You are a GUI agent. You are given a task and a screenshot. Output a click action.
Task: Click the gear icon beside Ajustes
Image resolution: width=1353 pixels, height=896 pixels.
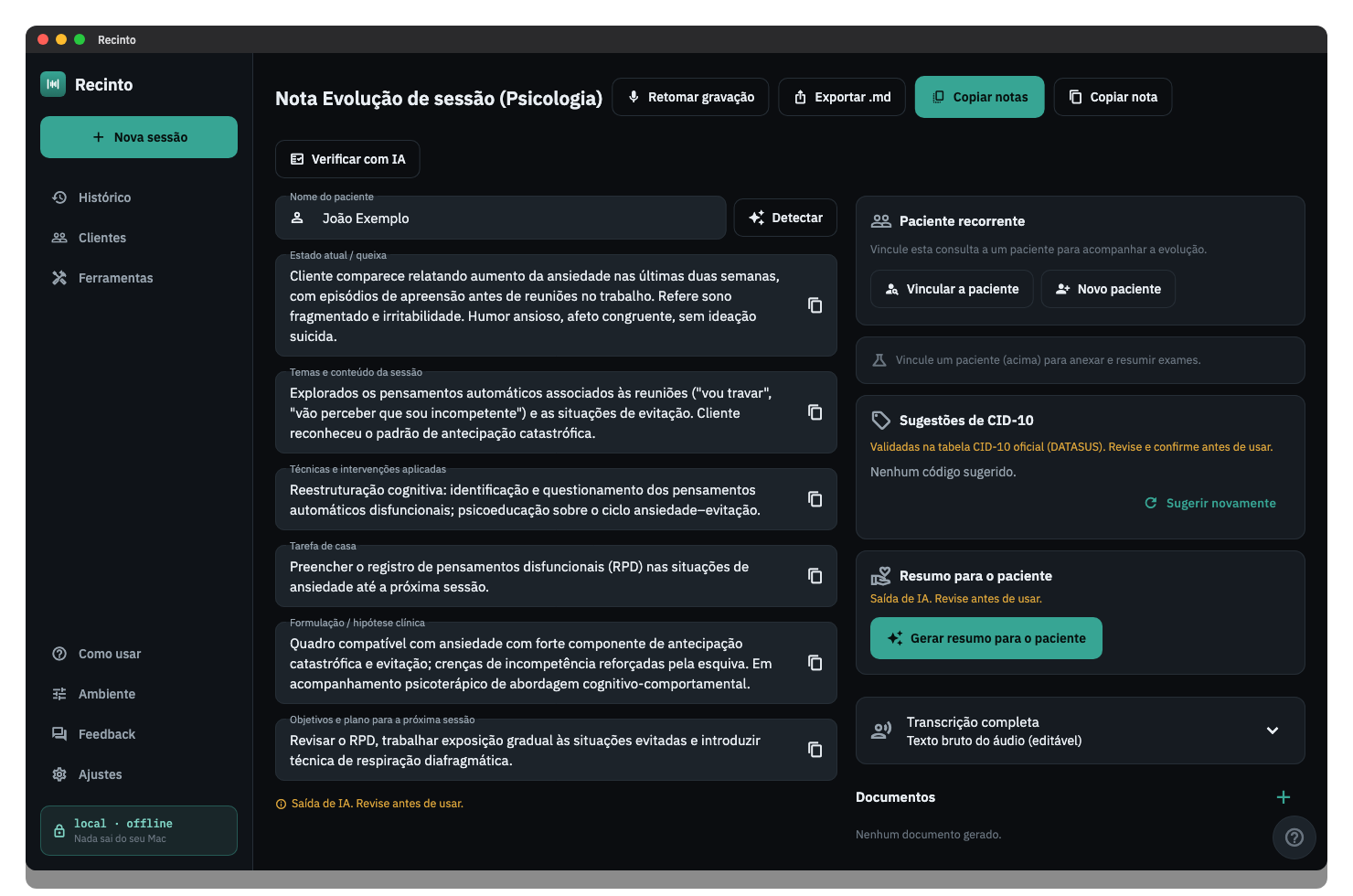(x=59, y=774)
